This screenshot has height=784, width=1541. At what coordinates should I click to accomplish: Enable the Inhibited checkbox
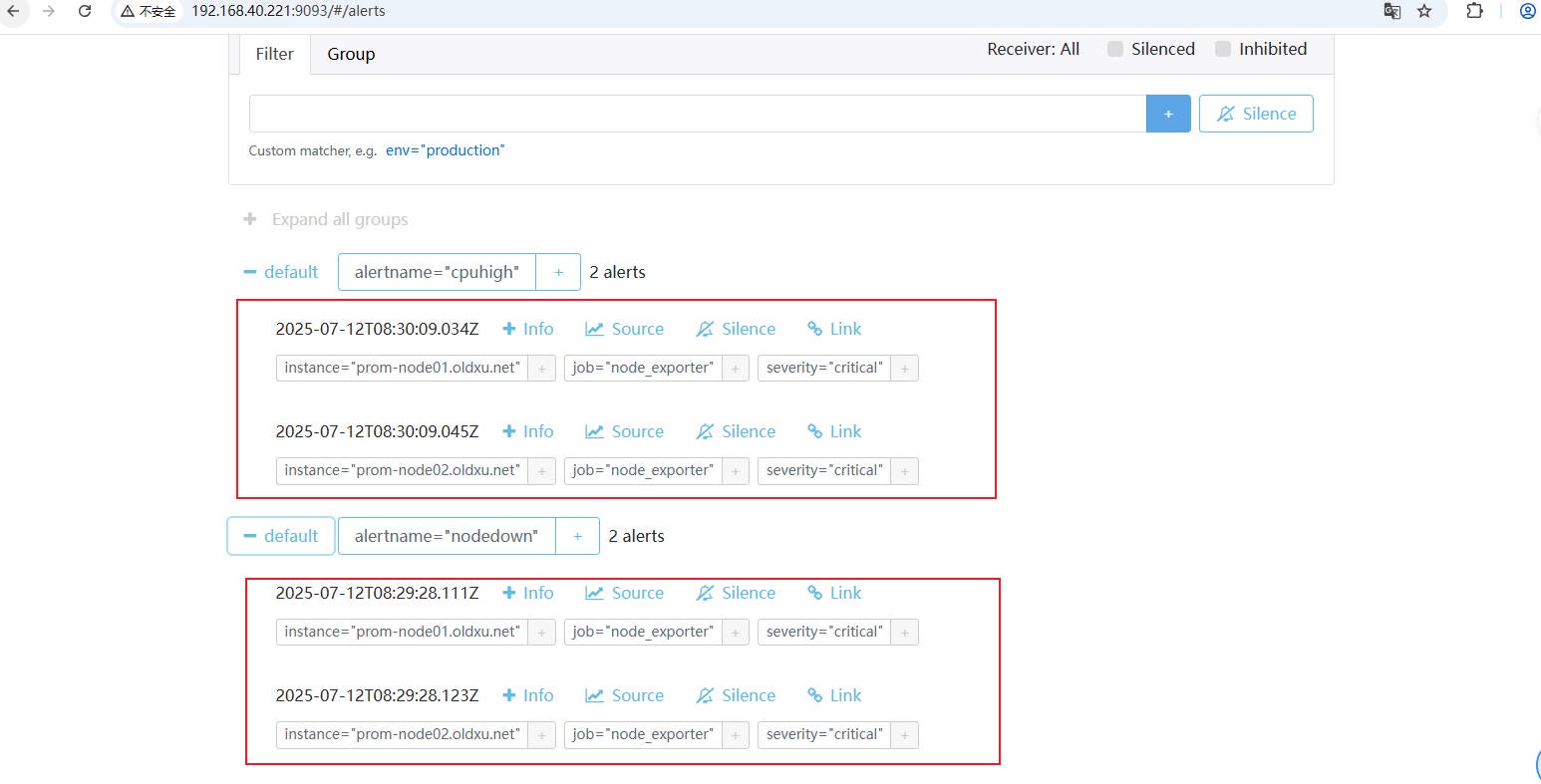[1223, 49]
